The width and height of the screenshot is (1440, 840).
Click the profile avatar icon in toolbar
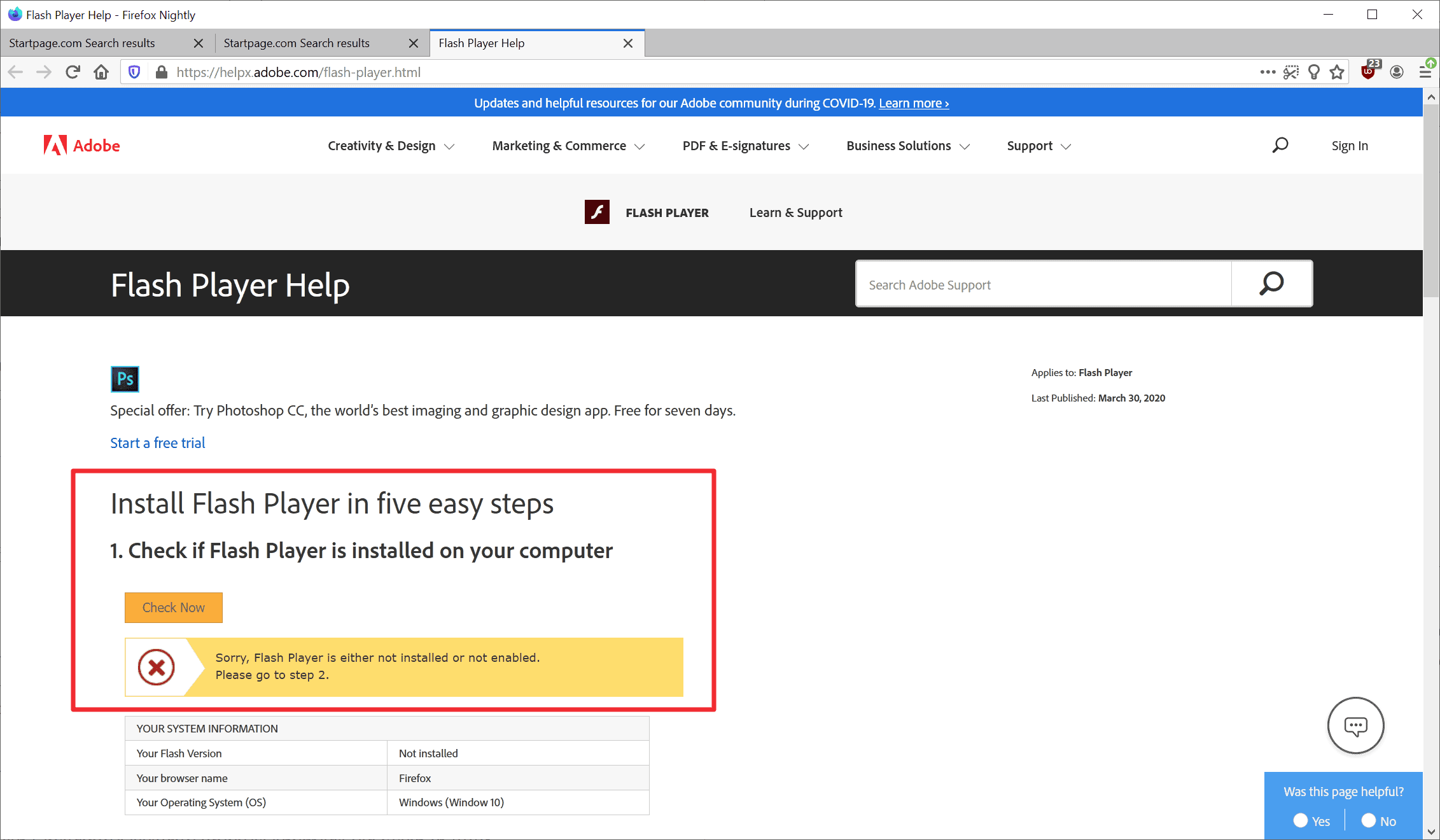(1397, 71)
